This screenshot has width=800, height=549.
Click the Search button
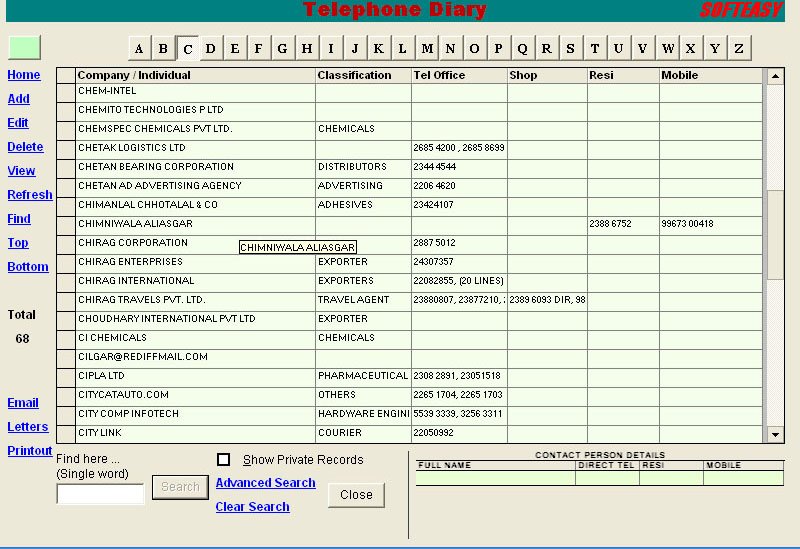click(180, 487)
